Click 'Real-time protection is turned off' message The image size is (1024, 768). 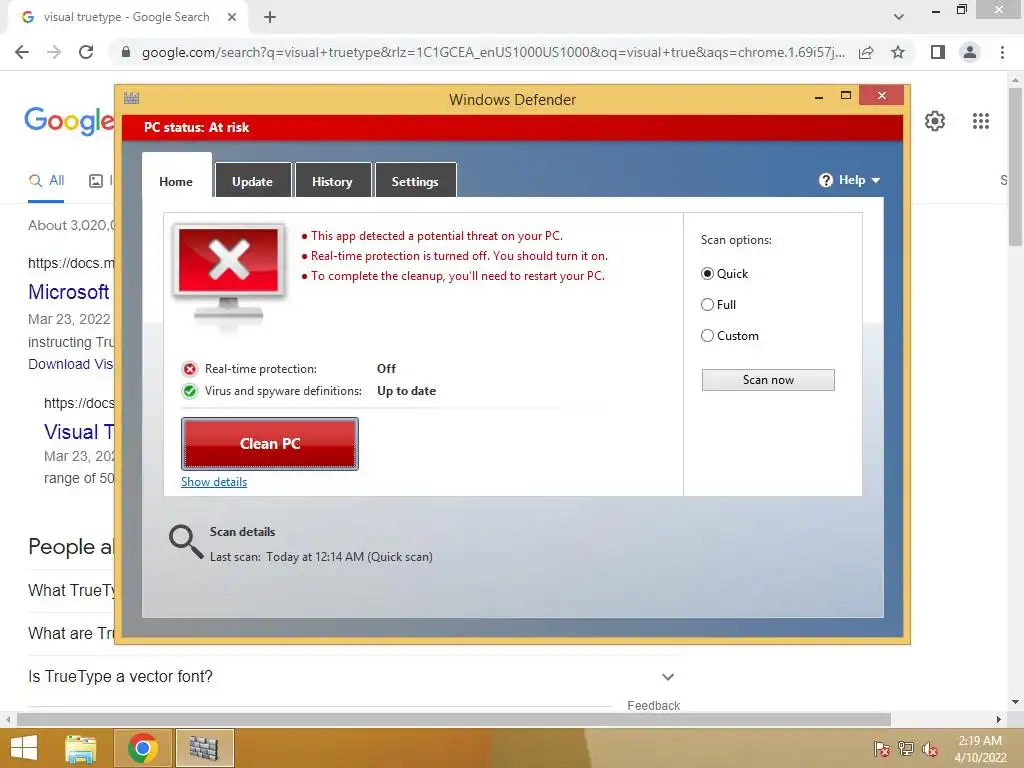(459, 256)
